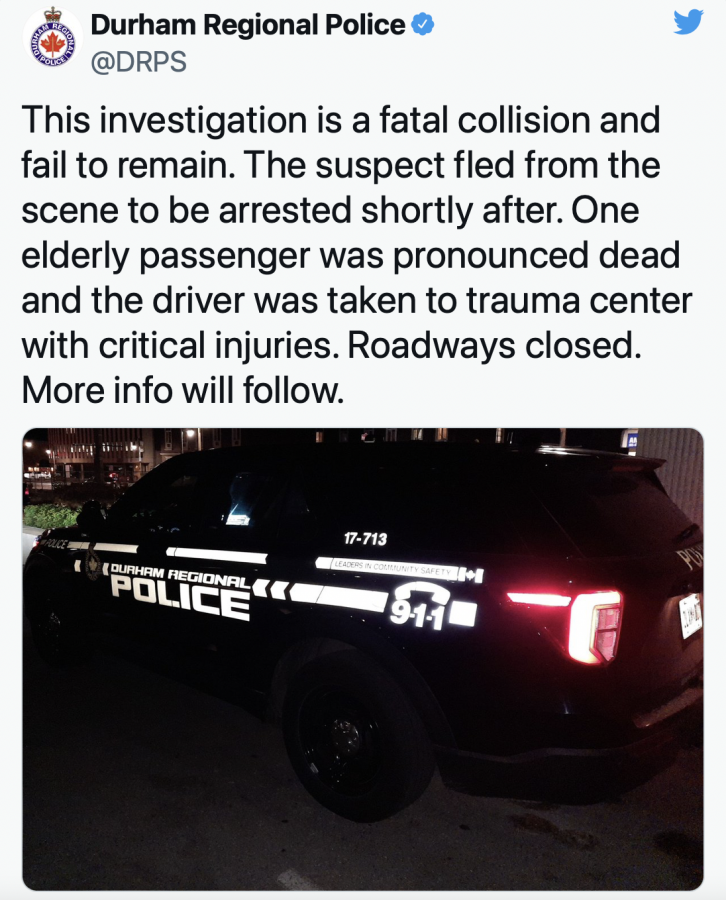Click the "elderly passenger was pronounced dead" line

[350, 255]
